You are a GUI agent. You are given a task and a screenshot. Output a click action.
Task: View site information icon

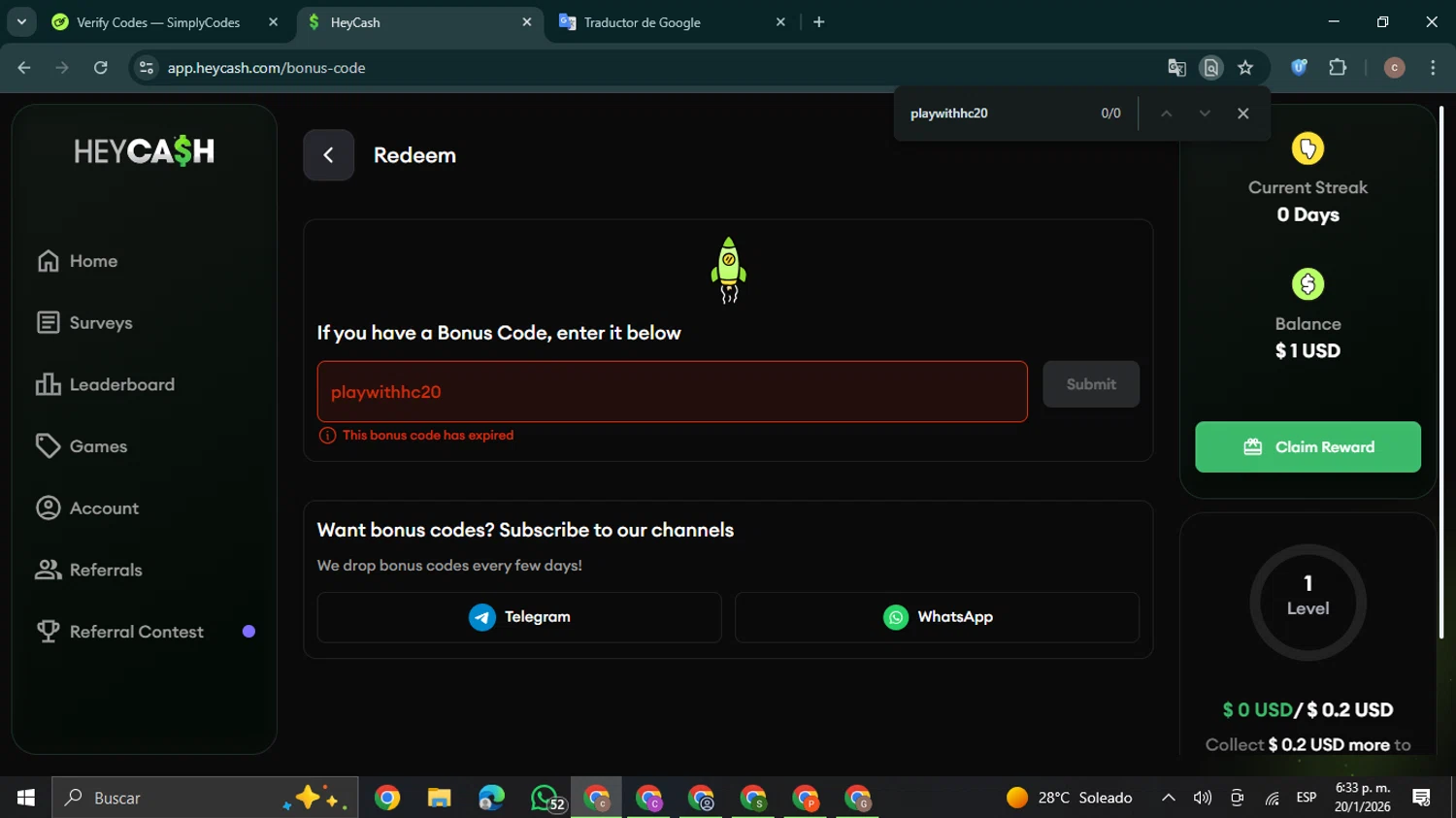click(x=147, y=68)
